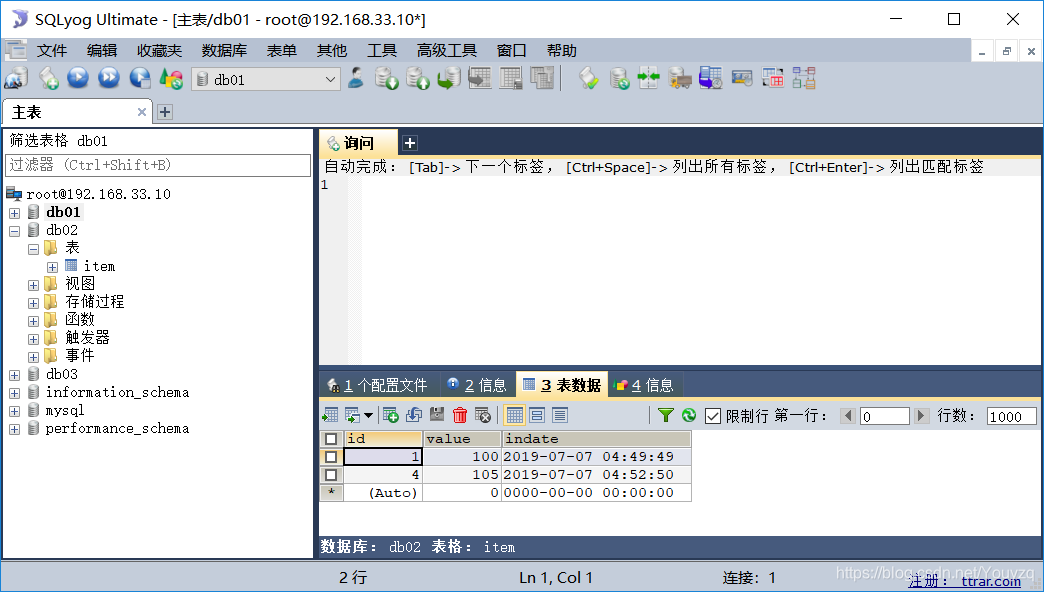
Task: Open the user manager icon
Action: coord(356,79)
